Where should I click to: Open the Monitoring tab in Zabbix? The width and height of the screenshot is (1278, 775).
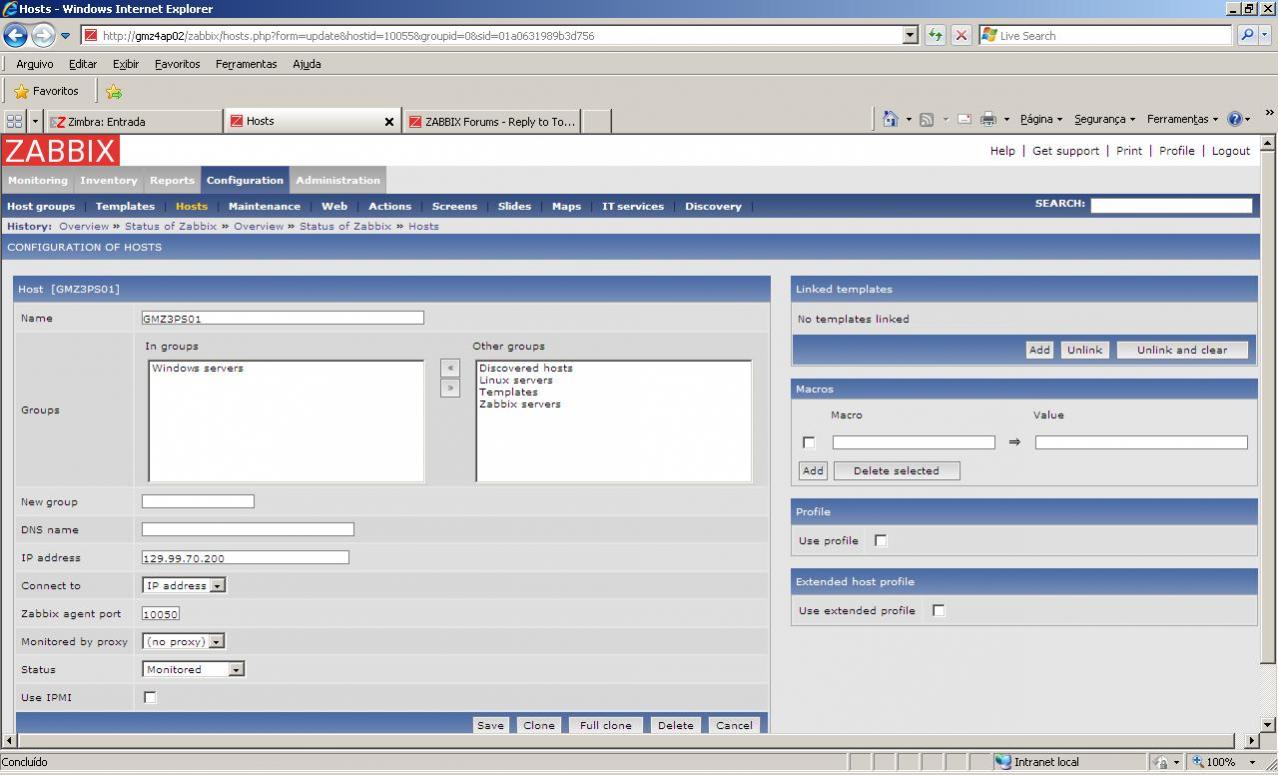pos(38,181)
